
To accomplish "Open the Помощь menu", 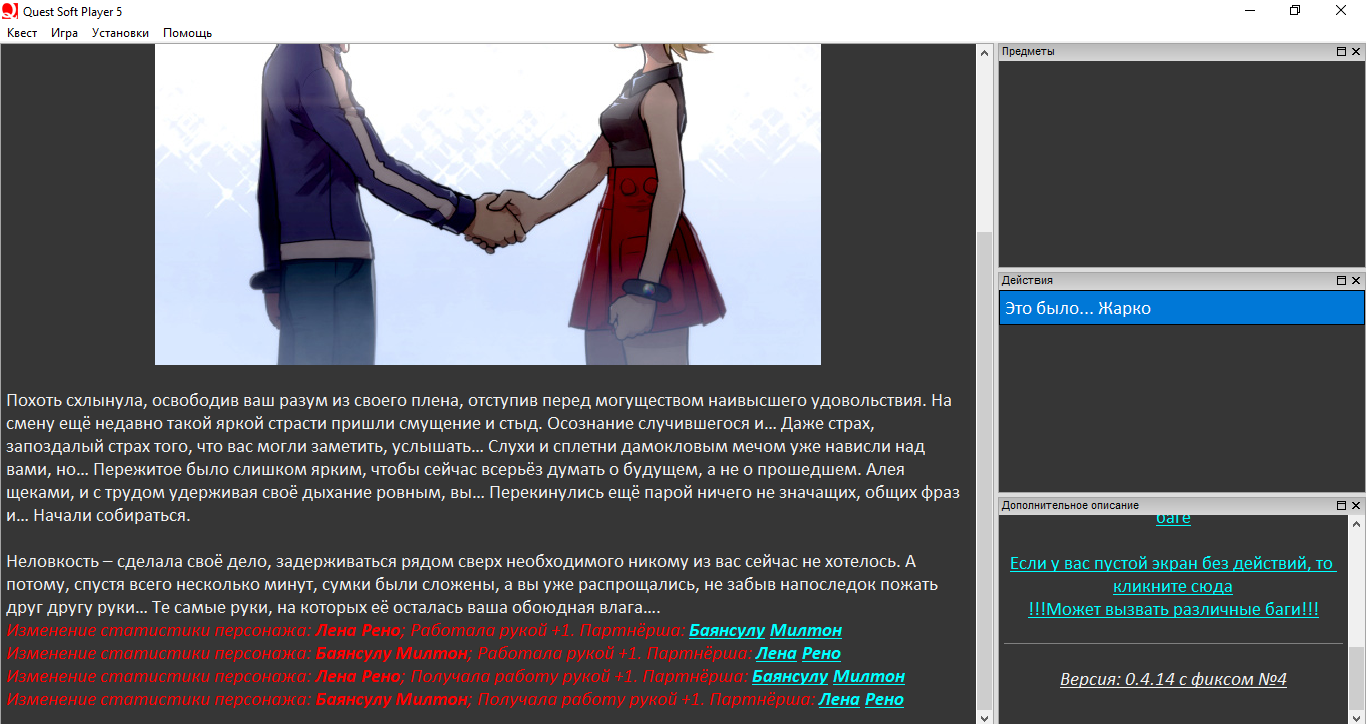I will click(x=187, y=33).
